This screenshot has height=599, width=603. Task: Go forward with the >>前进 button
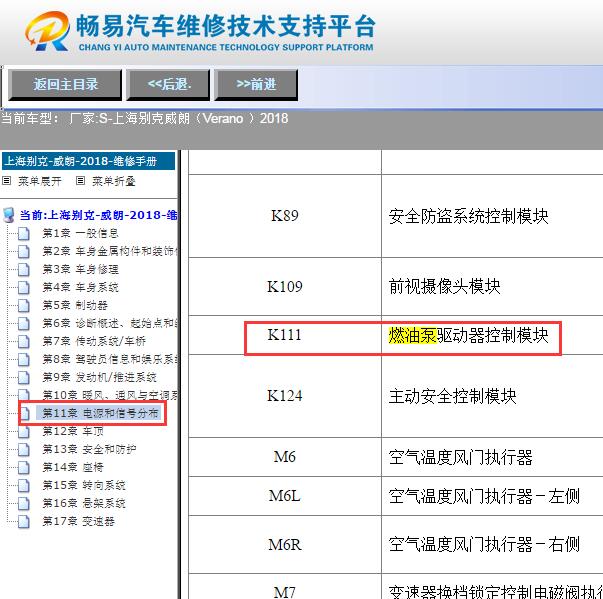coord(256,85)
